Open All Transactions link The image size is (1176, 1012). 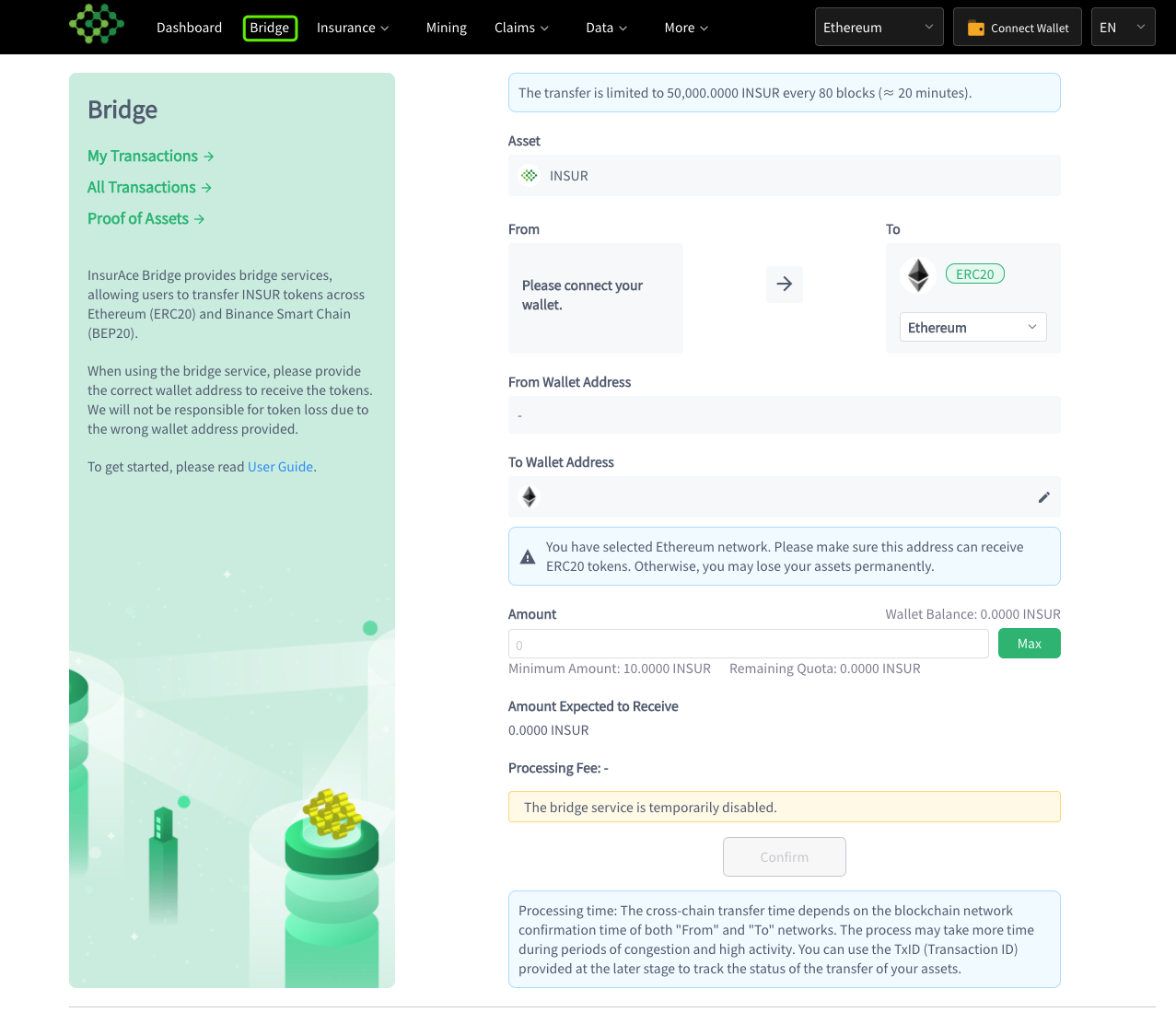click(150, 187)
